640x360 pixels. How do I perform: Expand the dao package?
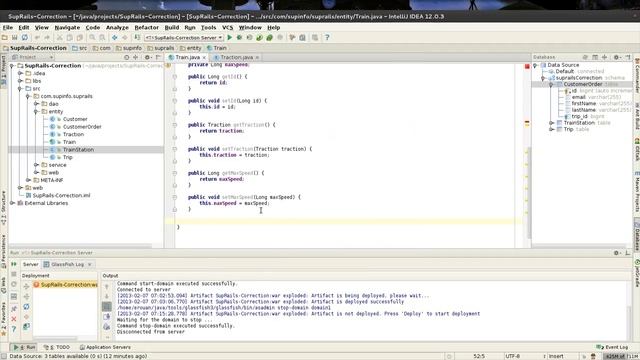coord(36,104)
